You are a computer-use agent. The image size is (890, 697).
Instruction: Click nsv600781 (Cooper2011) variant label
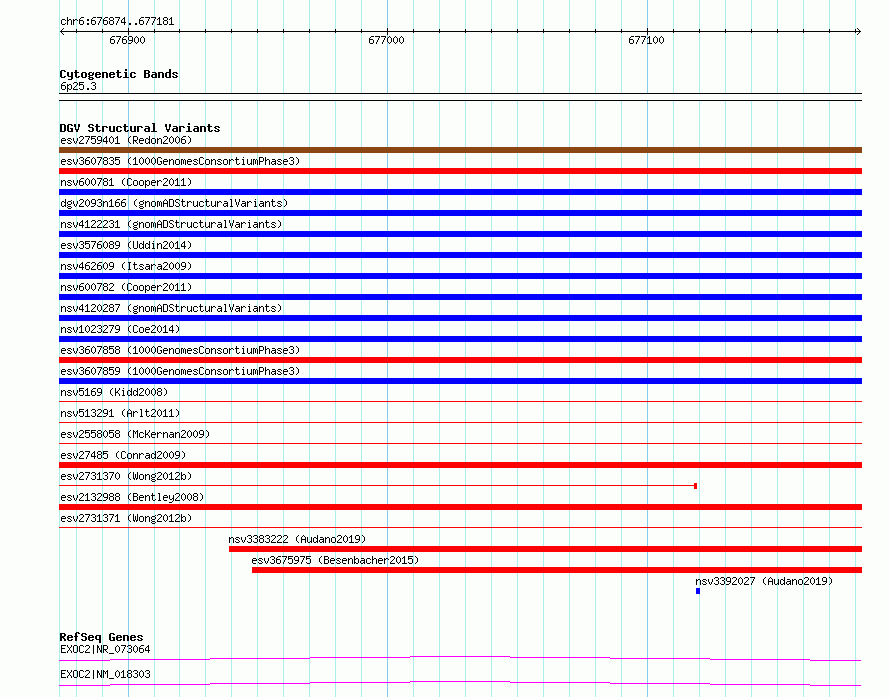coord(126,182)
